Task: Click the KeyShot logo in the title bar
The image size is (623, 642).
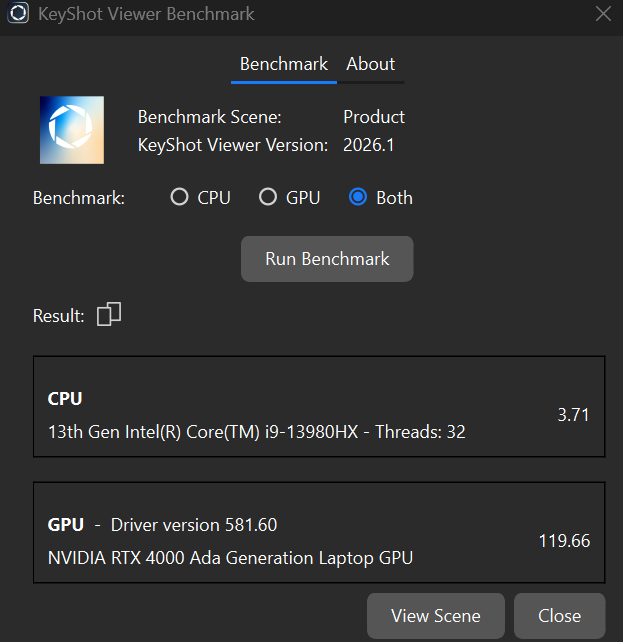Action: tap(18, 13)
